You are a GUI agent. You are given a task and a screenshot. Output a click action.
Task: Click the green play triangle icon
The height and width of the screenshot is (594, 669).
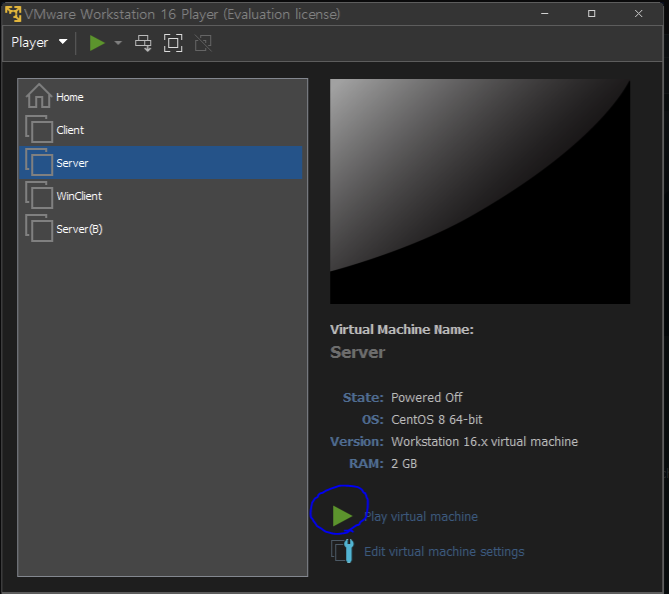click(342, 516)
